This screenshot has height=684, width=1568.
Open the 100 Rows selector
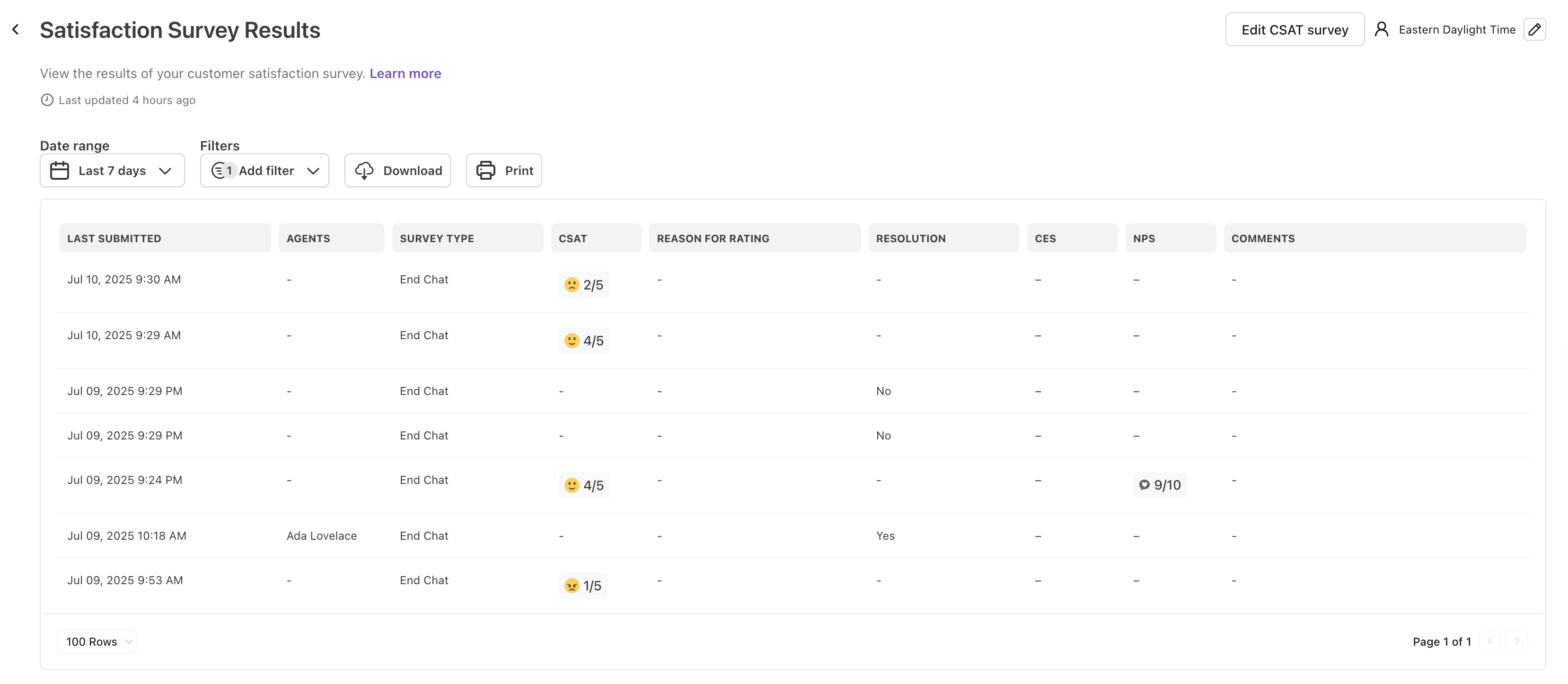97,641
